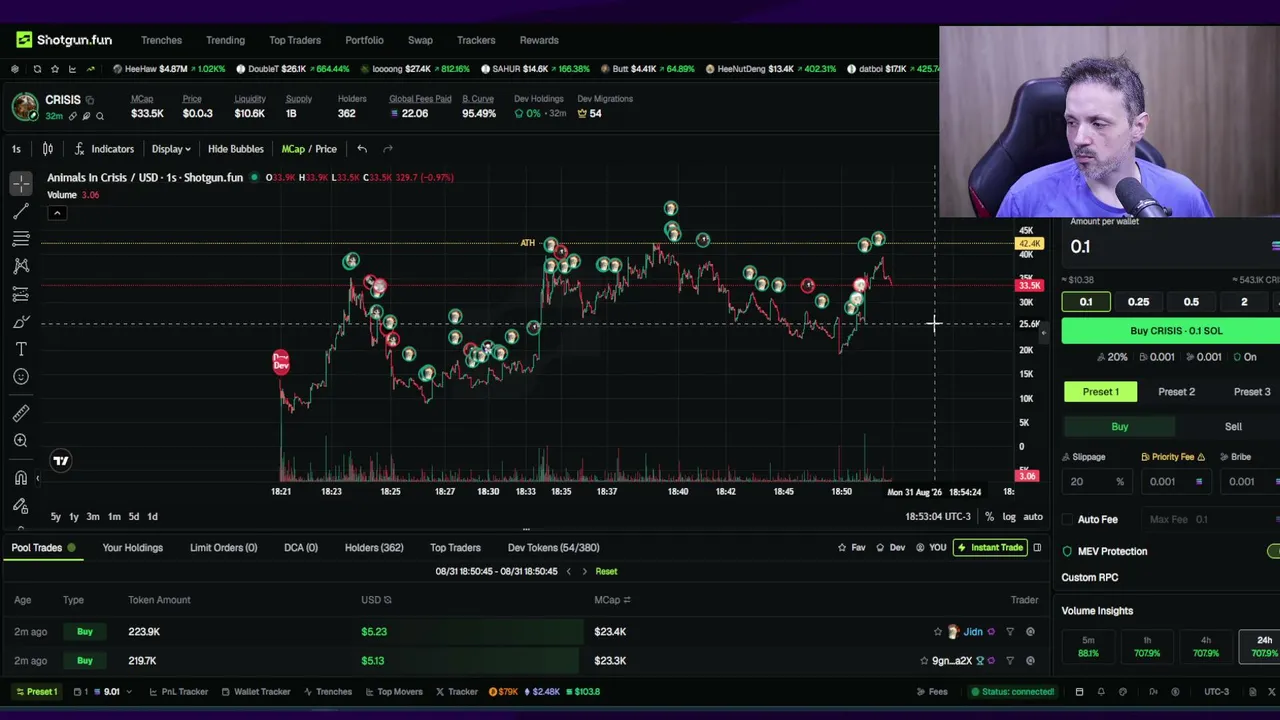Edit Amount per wallet field
Image resolution: width=1280 pixels, height=720 pixels.
pyautogui.click(x=1170, y=247)
